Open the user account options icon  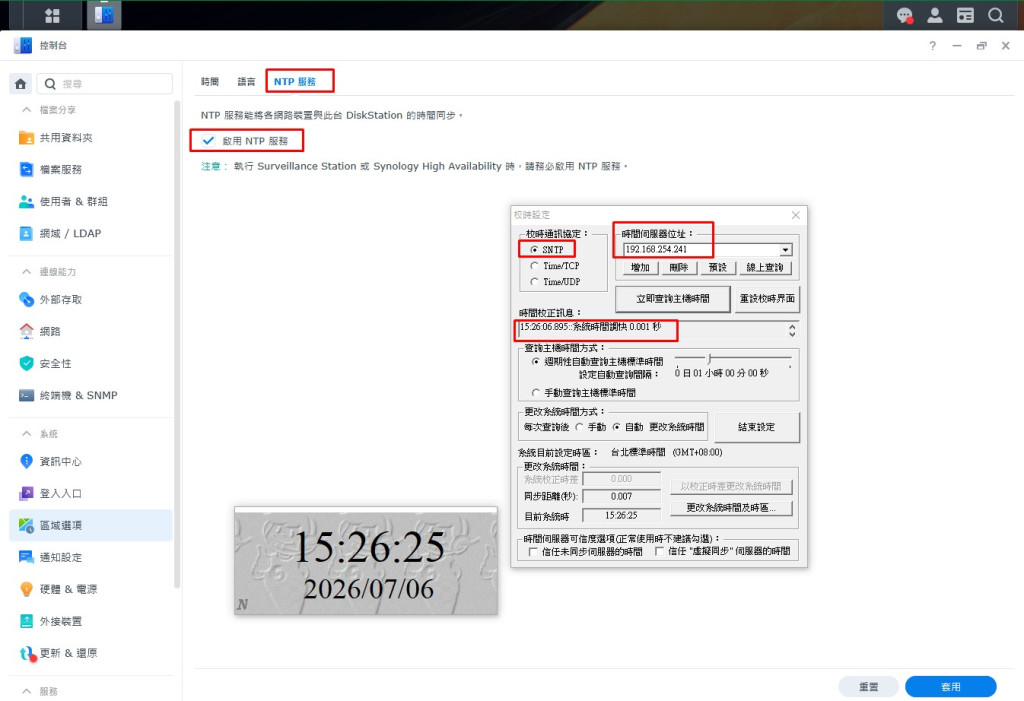pos(935,15)
